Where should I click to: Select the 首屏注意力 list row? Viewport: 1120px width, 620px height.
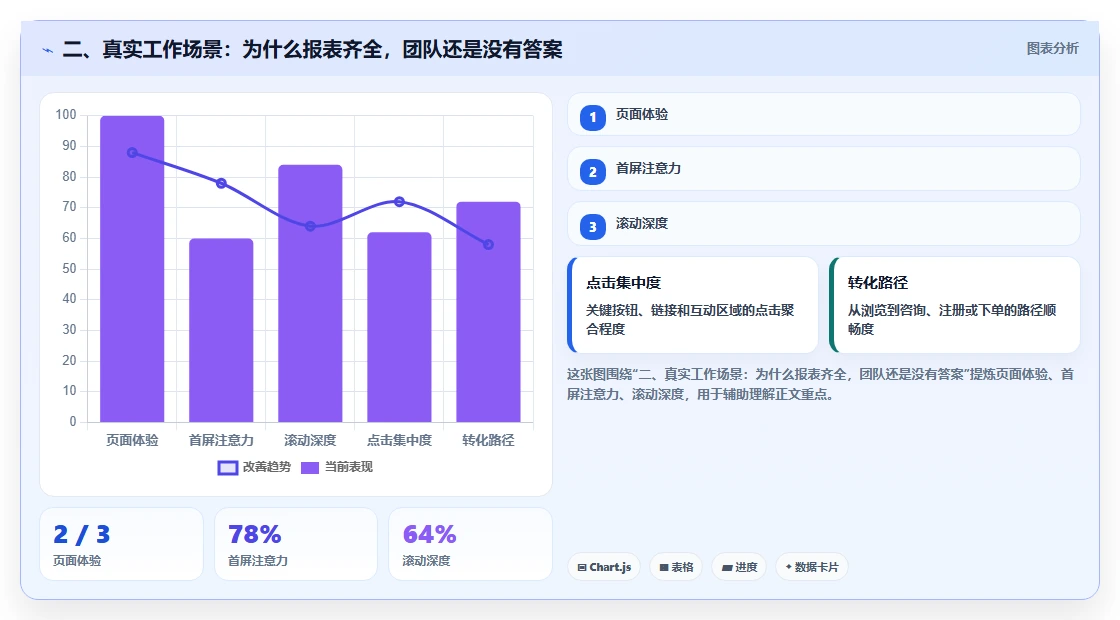click(x=824, y=169)
